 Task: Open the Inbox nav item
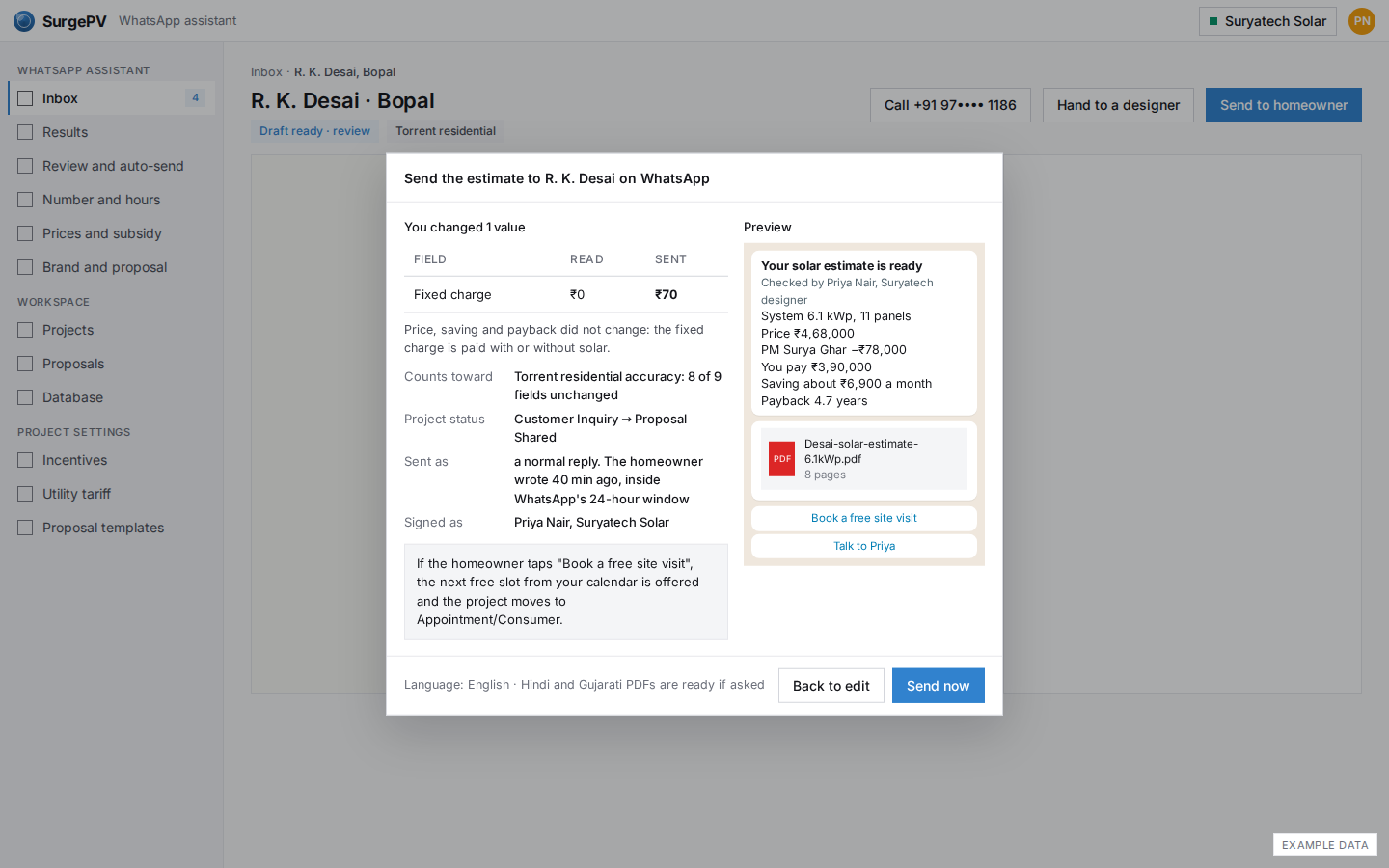pyautogui.click(x=111, y=98)
